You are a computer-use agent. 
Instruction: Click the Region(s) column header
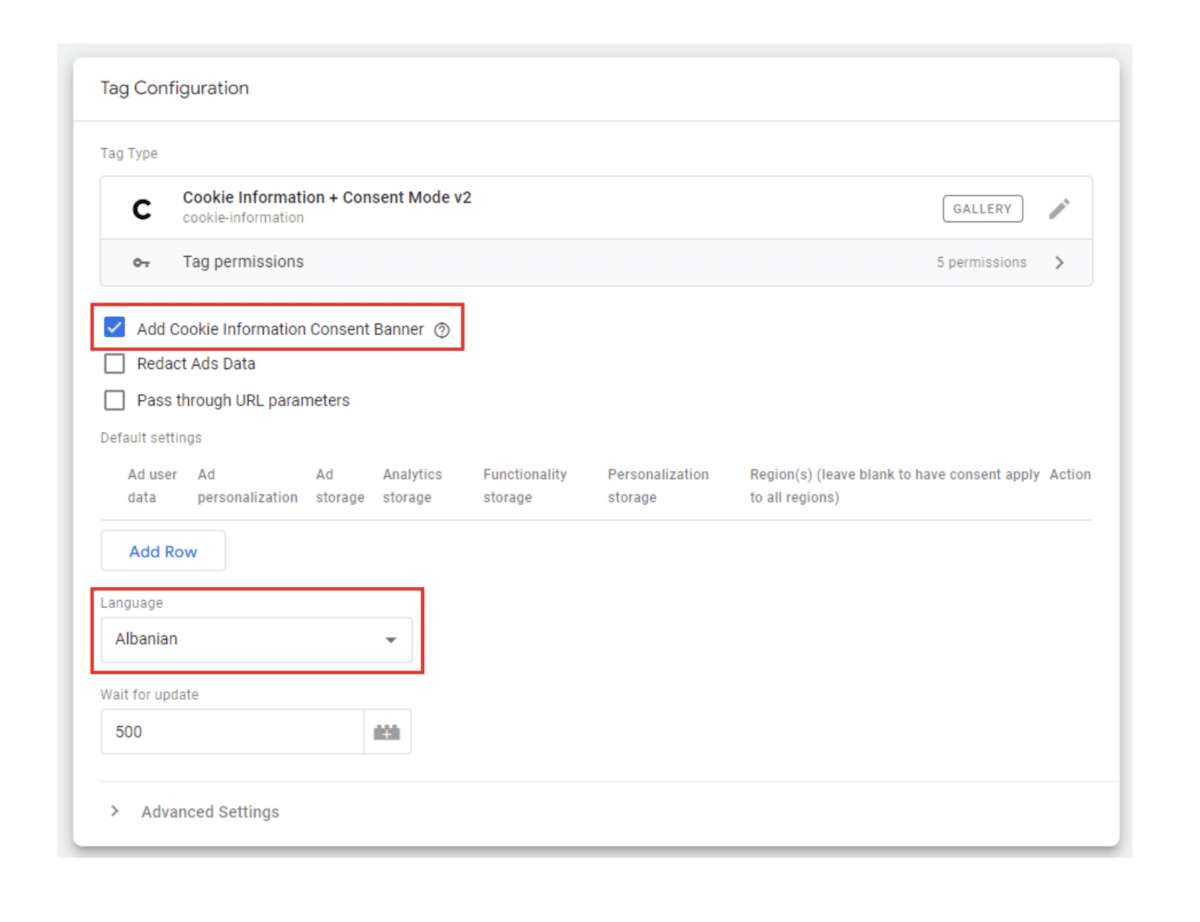895,485
